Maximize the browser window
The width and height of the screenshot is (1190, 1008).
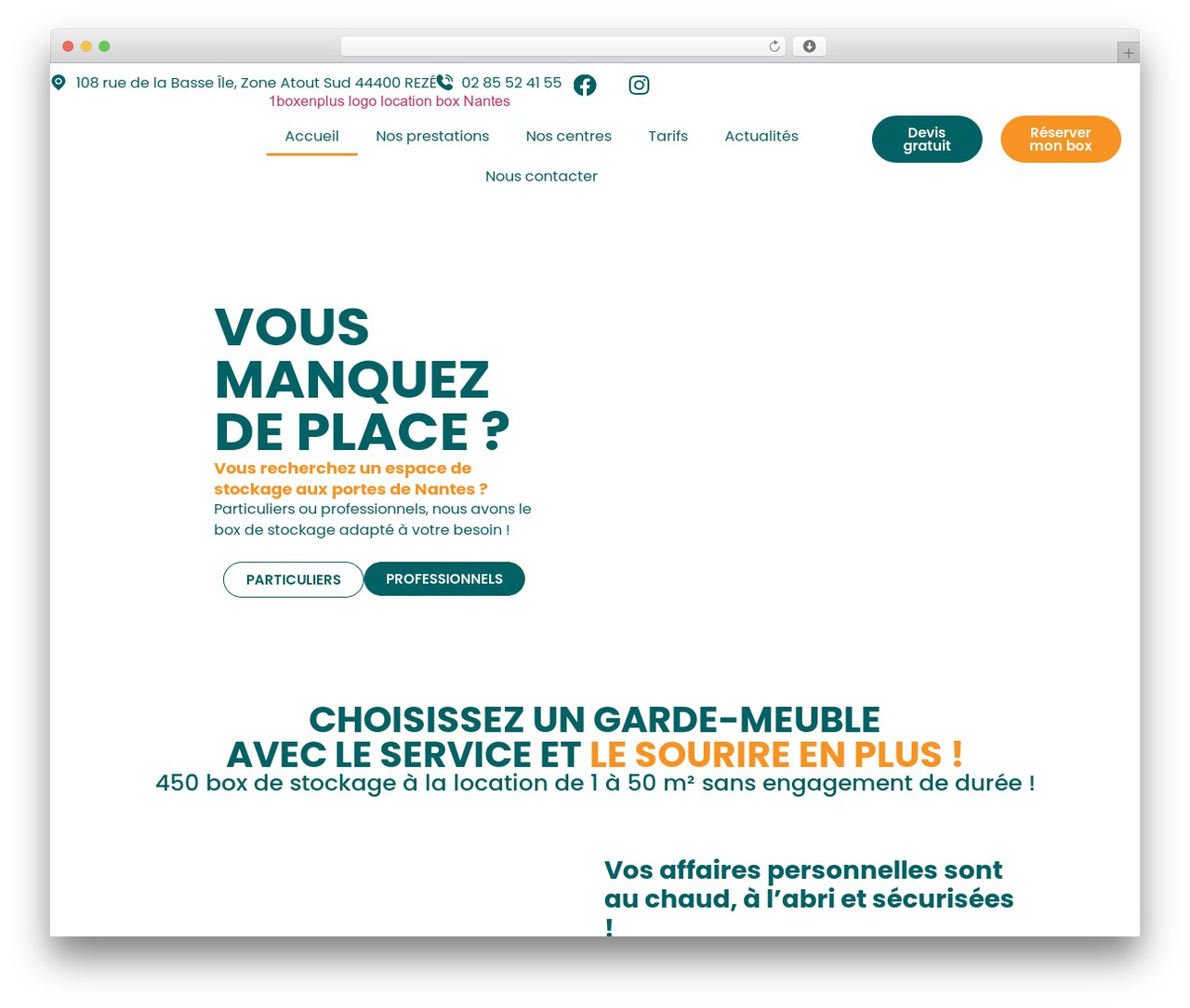(104, 46)
